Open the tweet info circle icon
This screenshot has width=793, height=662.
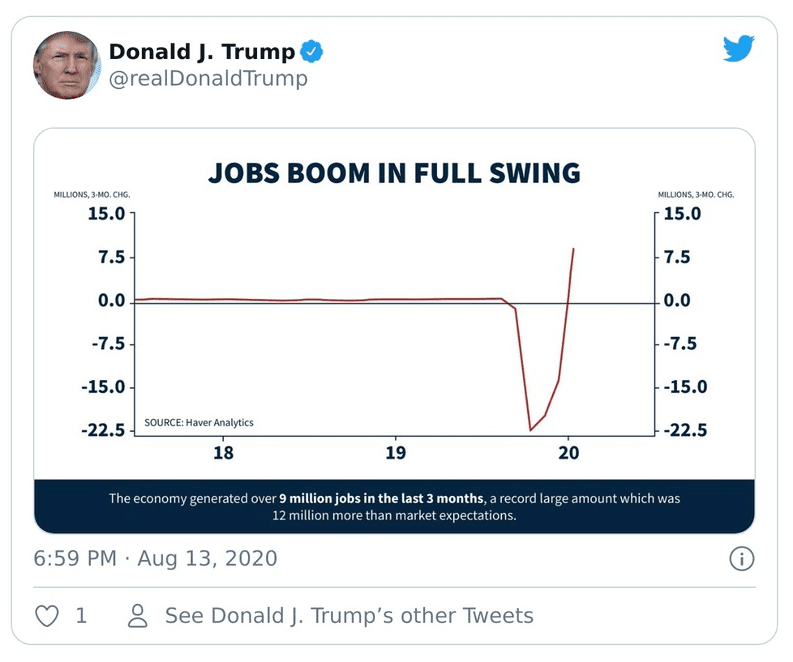pos(741,558)
